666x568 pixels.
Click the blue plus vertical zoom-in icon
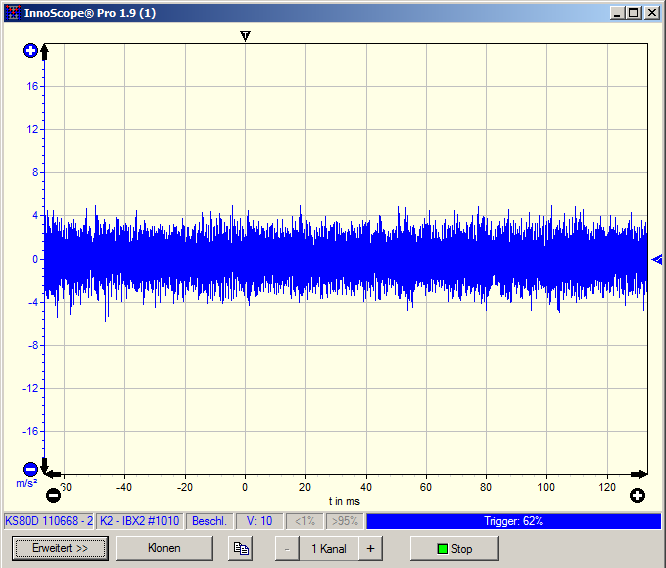click(30, 51)
